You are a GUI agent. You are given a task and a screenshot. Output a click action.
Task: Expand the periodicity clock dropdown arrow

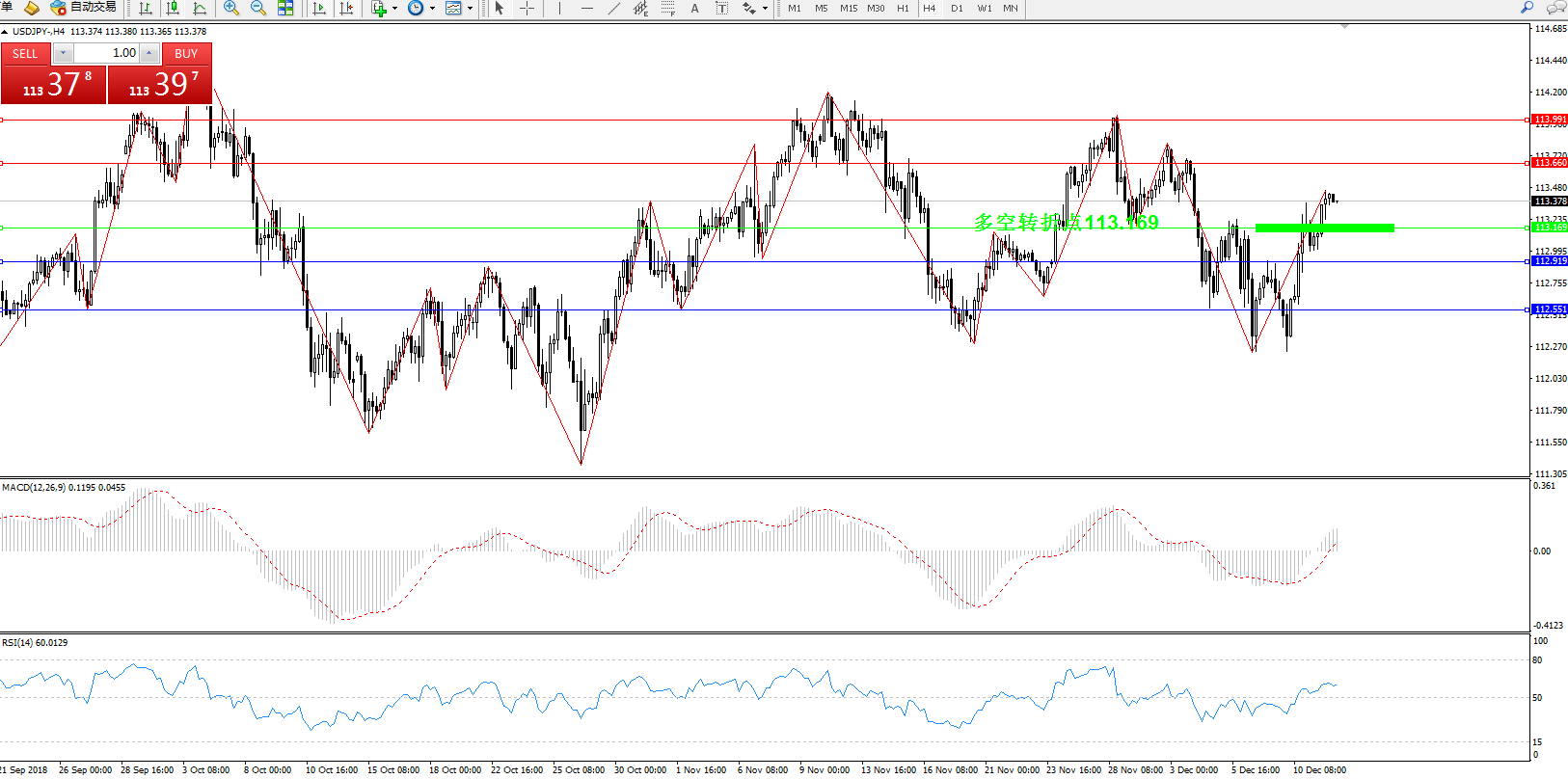point(432,9)
